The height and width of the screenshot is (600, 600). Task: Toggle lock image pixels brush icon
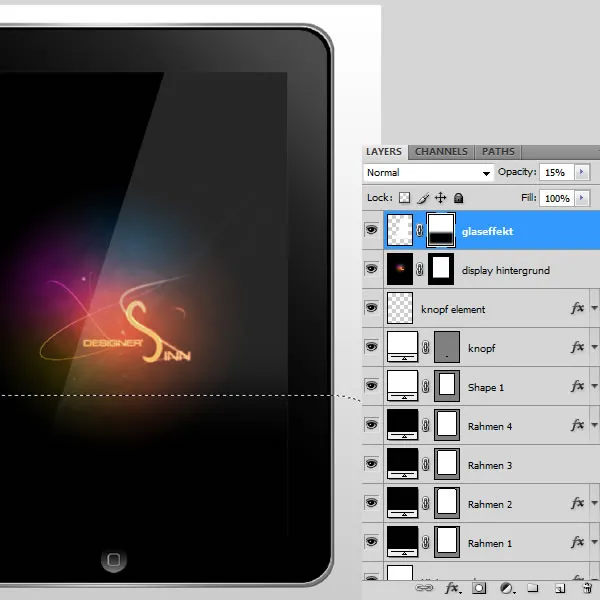423,198
